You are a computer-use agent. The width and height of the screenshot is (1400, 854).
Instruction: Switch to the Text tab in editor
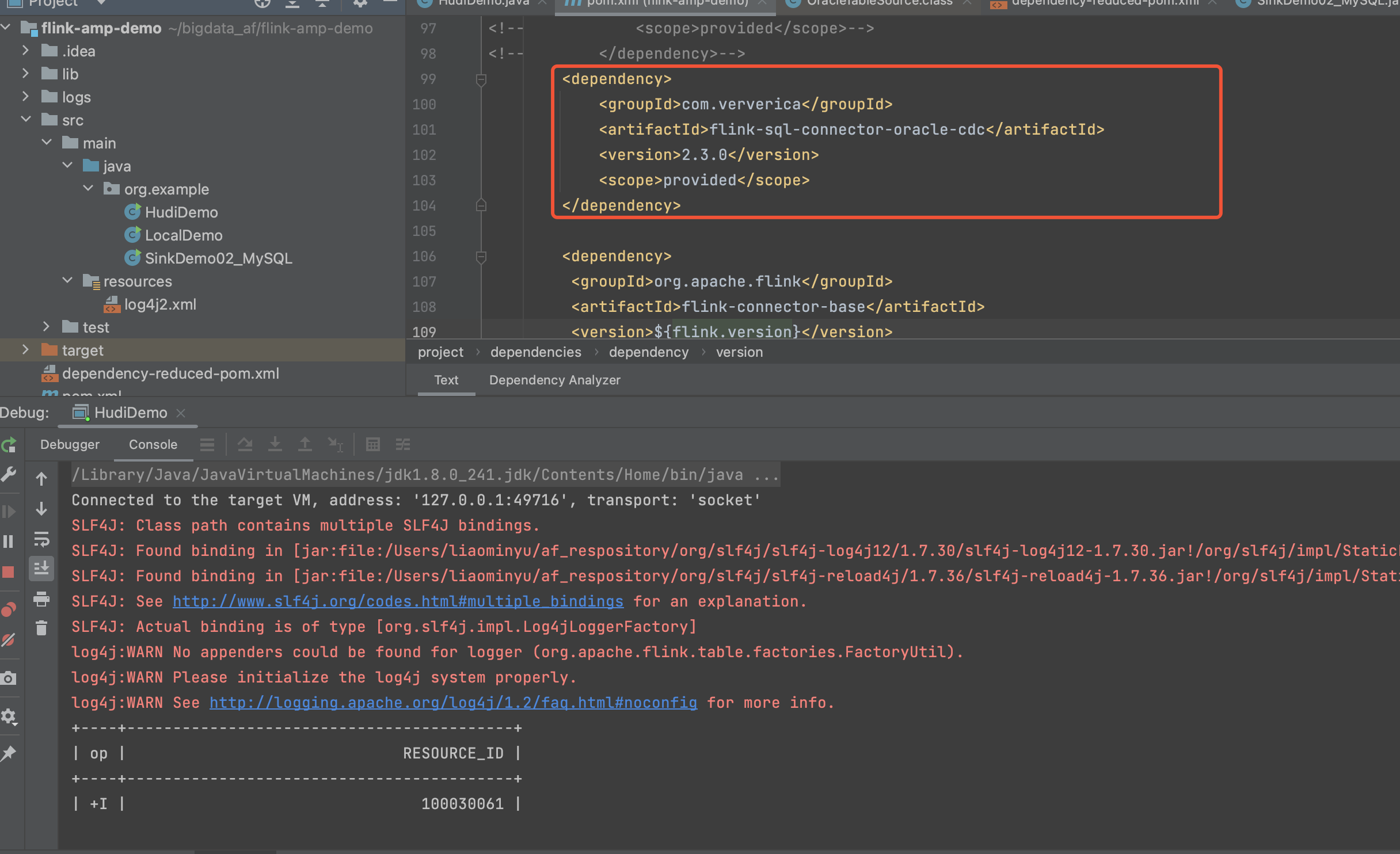(x=446, y=379)
